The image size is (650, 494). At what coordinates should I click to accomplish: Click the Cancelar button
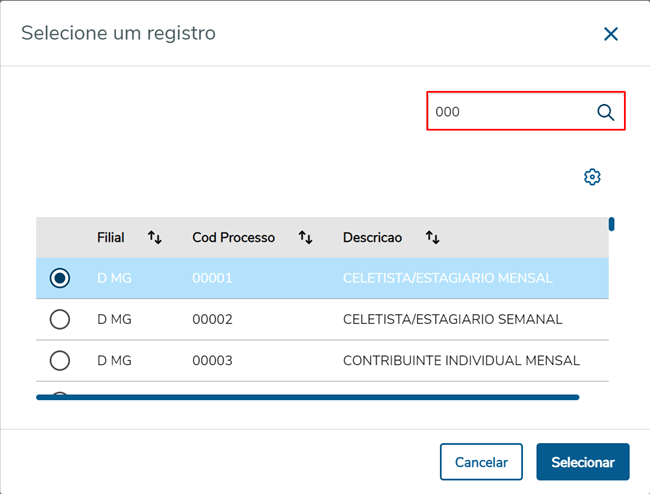point(481,462)
